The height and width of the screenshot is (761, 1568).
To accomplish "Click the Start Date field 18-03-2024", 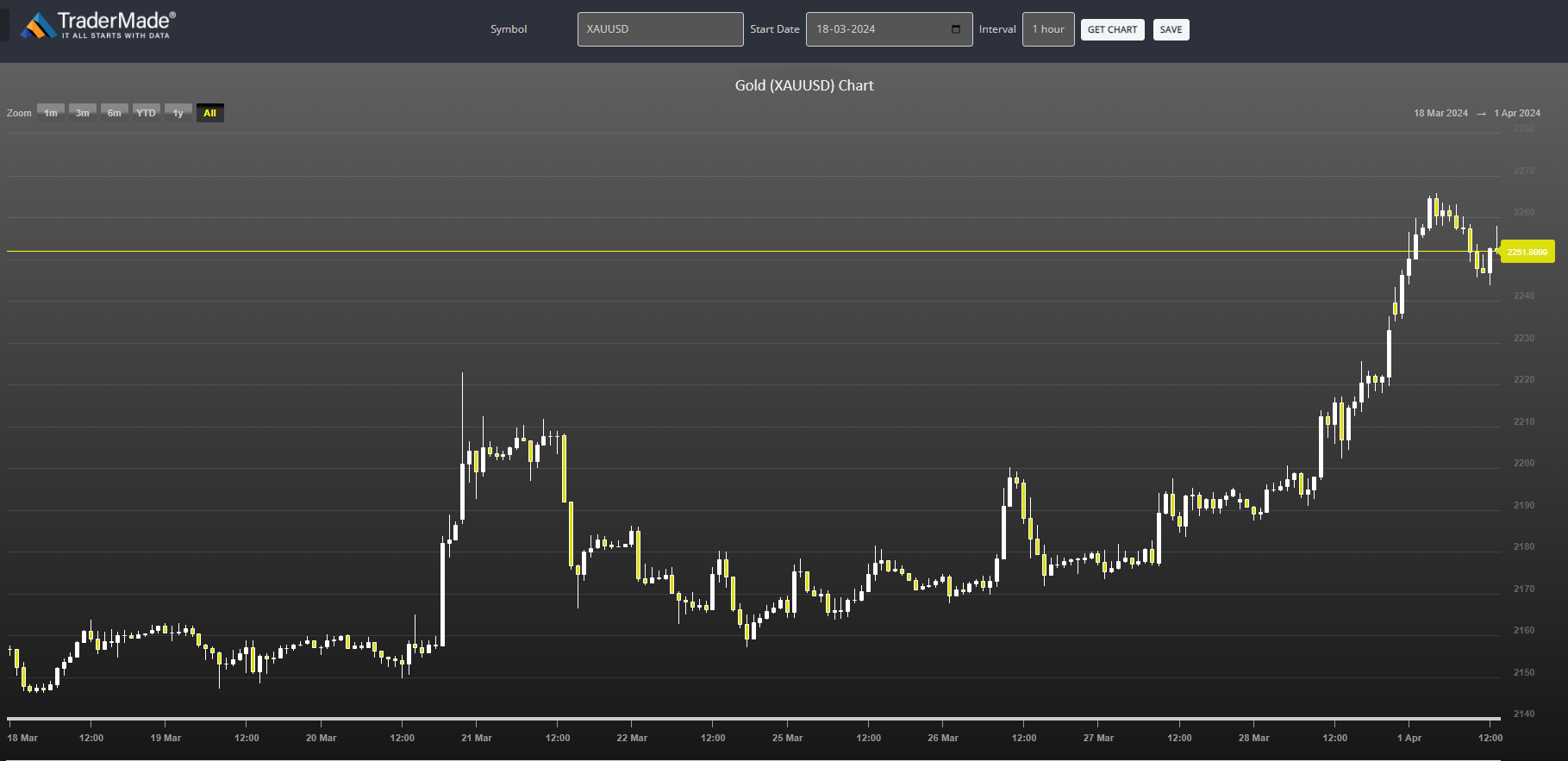I will point(889,29).
